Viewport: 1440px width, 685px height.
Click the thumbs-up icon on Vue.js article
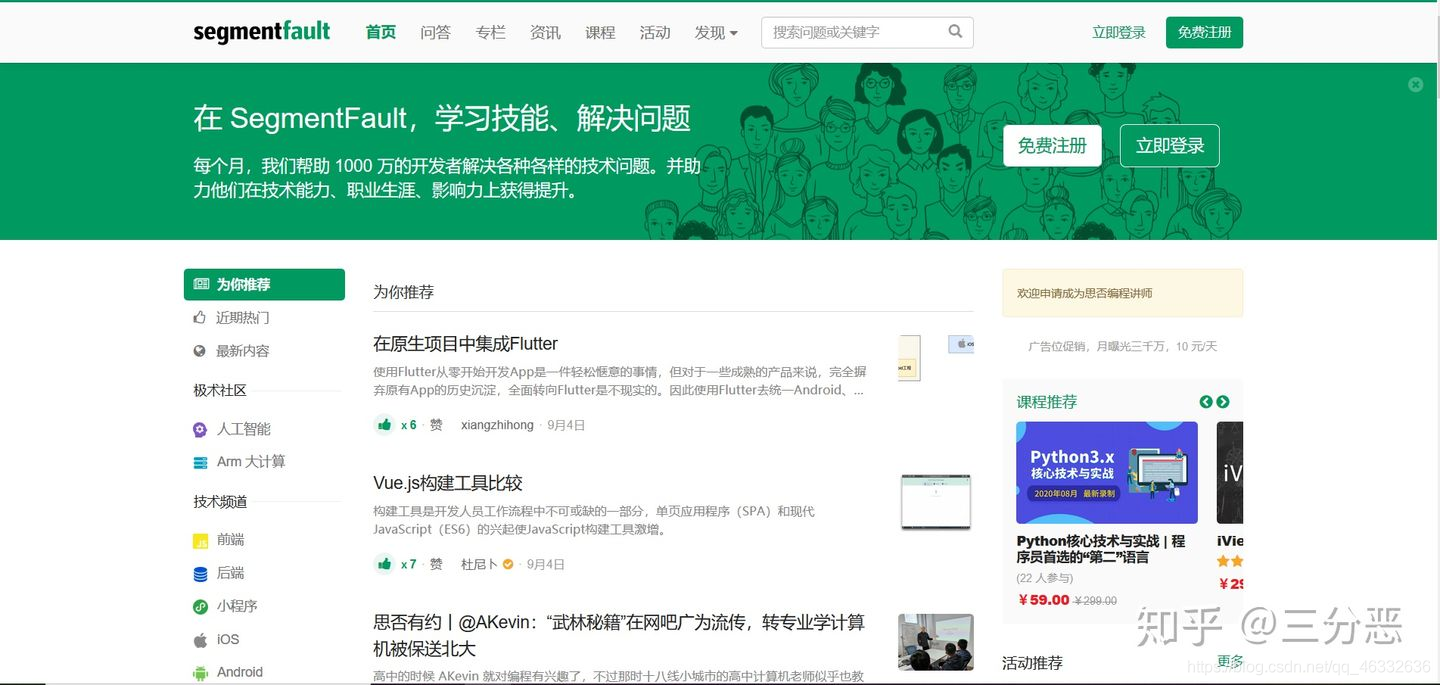[384, 564]
